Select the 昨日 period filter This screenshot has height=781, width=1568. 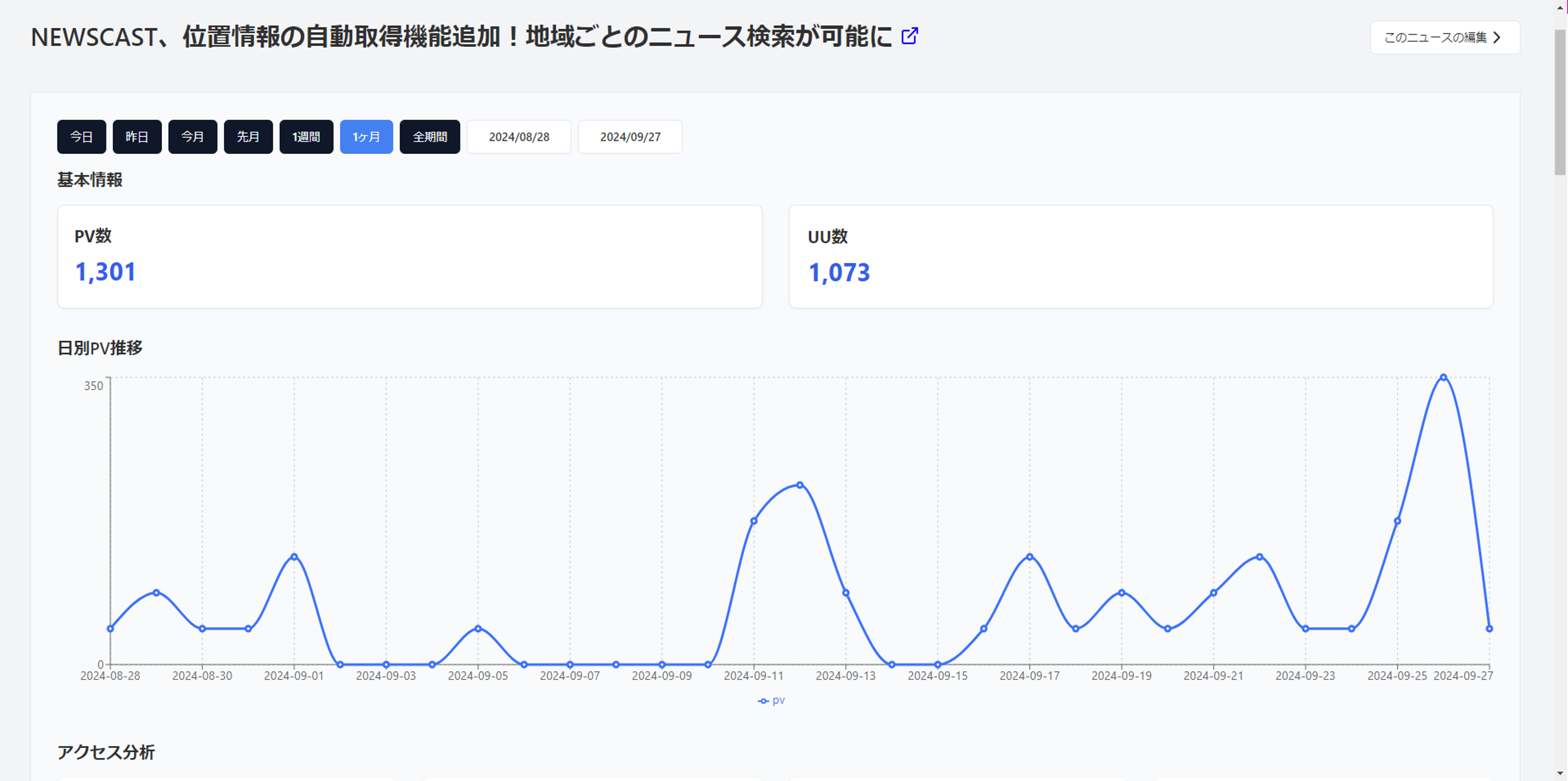[137, 136]
